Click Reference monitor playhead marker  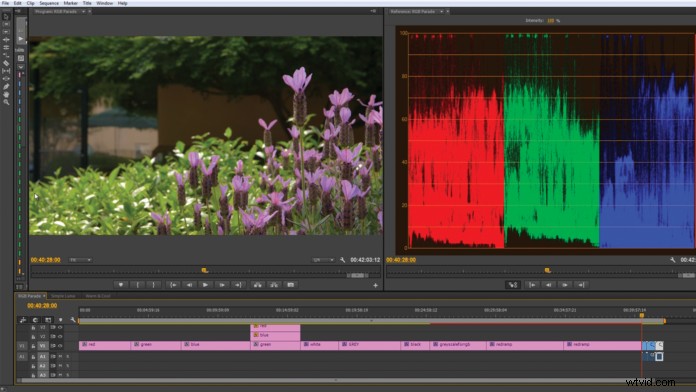tap(547, 270)
